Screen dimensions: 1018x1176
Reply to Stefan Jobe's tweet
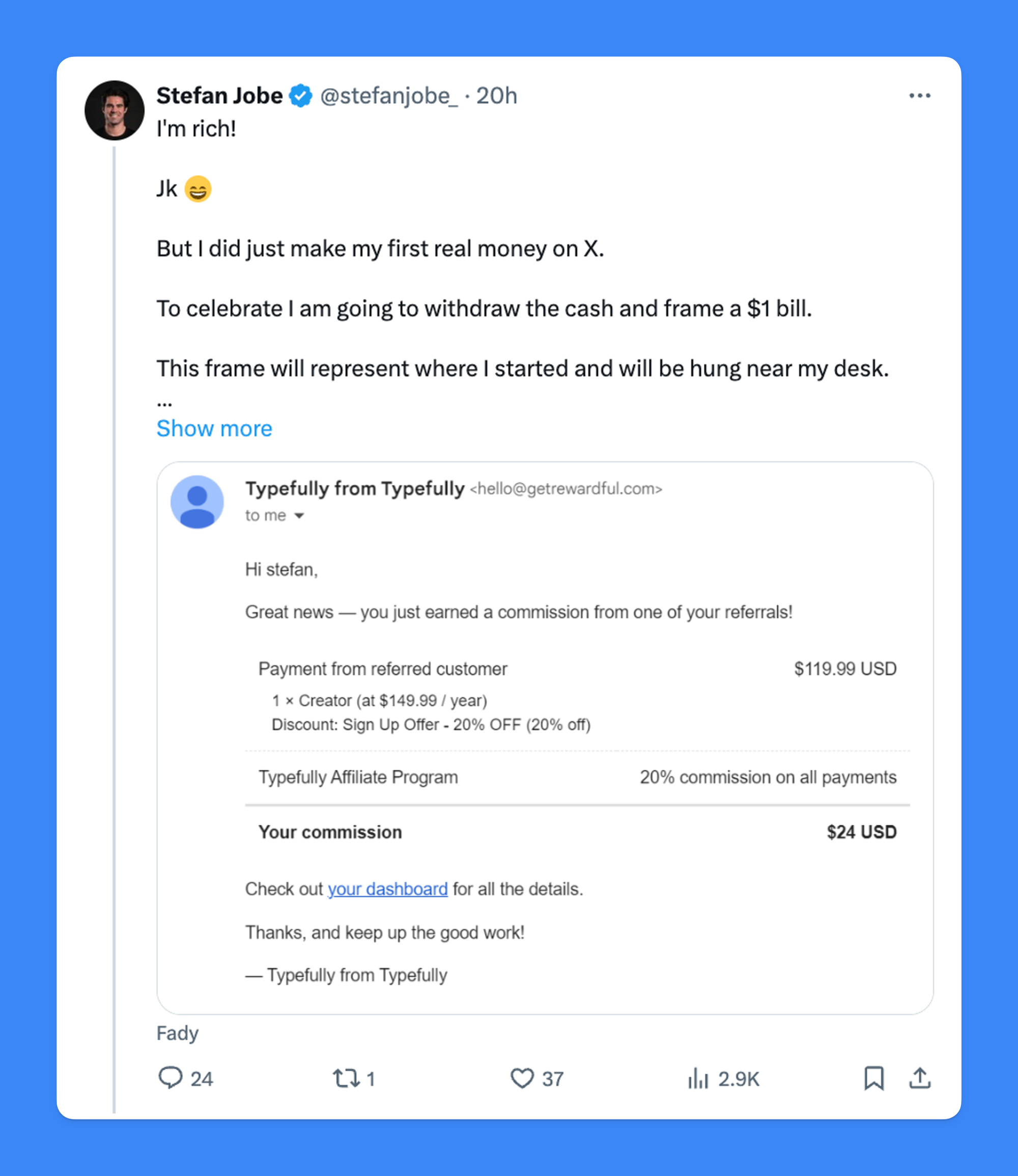[x=172, y=1078]
